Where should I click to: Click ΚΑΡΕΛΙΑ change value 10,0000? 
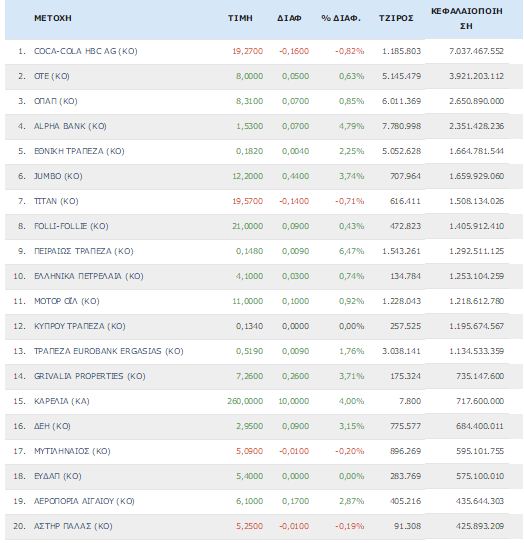[293, 401]
